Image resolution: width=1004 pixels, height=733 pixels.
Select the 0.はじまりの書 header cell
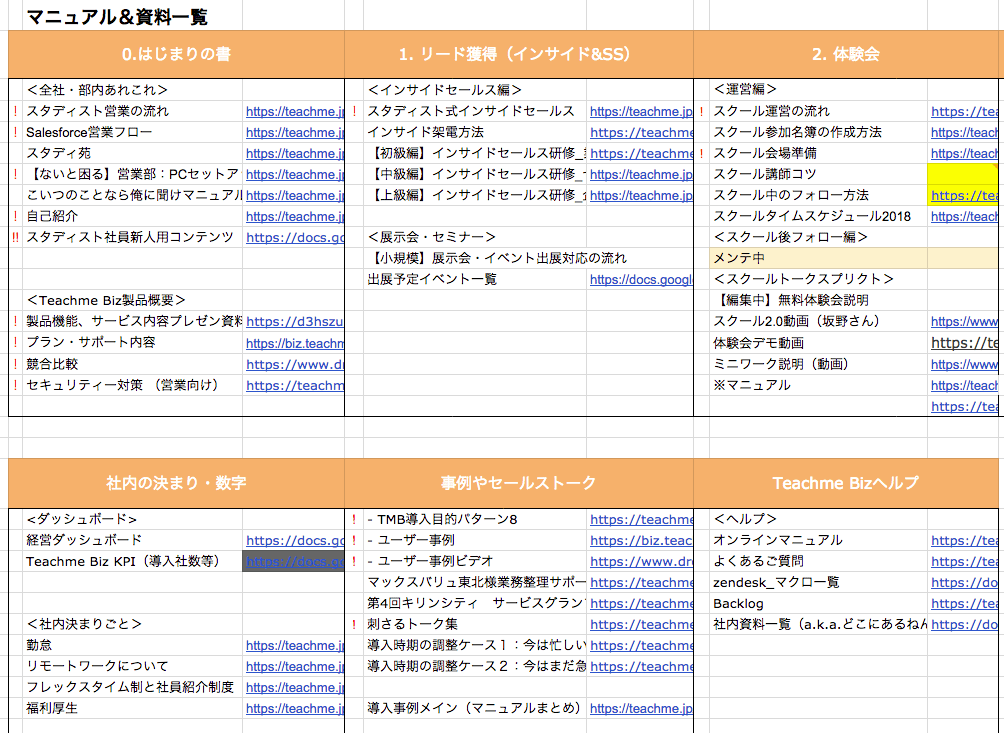tap(176, 54)
